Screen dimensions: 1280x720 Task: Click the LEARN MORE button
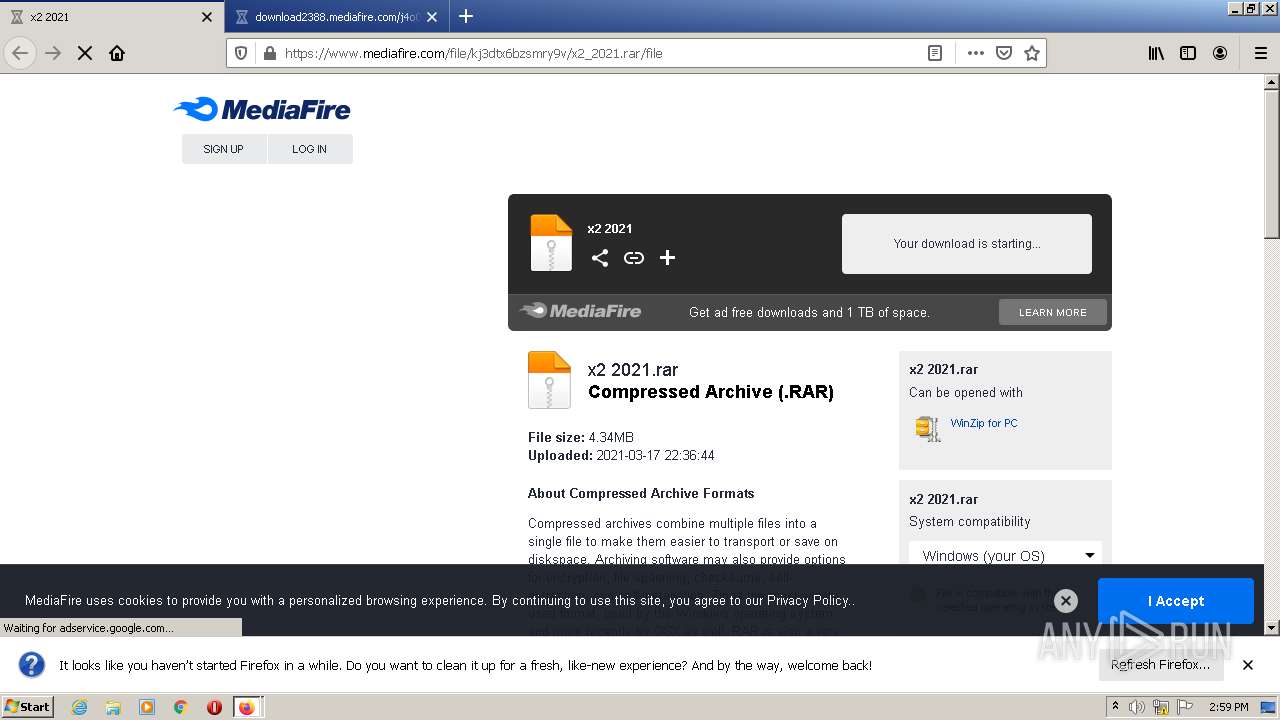(1052, 312)
